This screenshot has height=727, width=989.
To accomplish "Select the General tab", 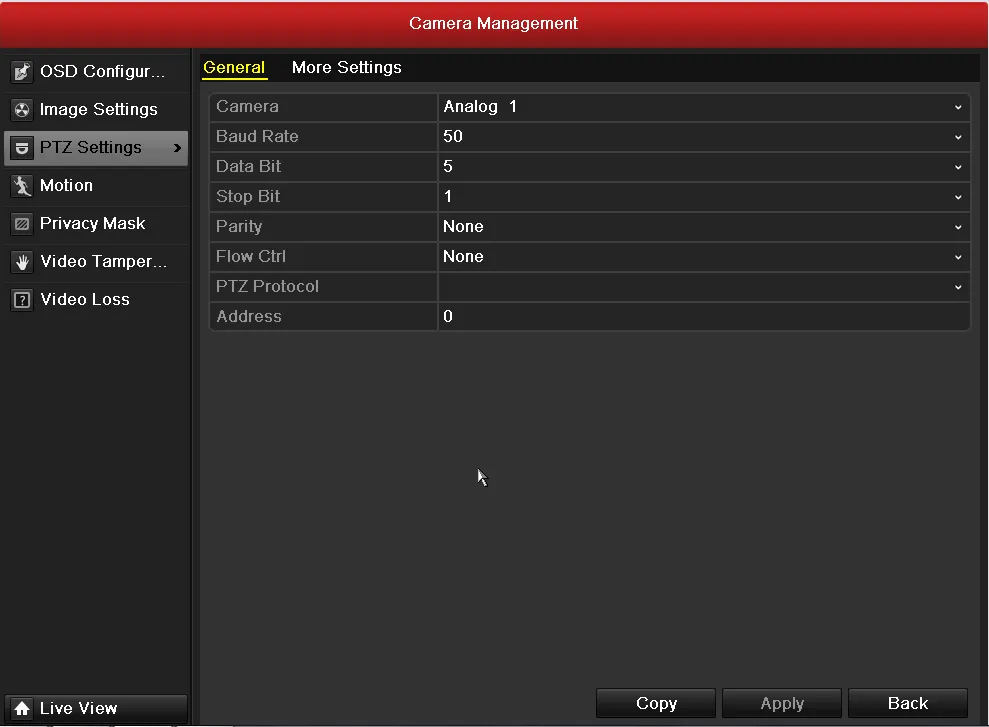I will pos(234,68).
